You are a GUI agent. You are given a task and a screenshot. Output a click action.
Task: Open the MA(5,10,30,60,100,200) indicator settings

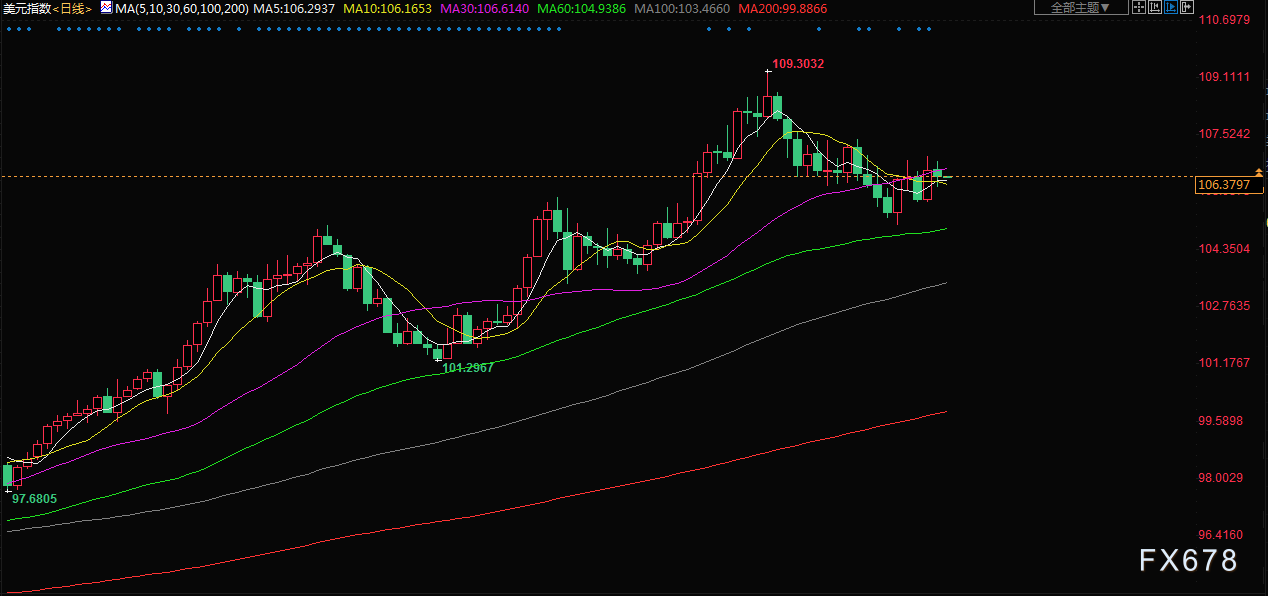pos(181,8)
